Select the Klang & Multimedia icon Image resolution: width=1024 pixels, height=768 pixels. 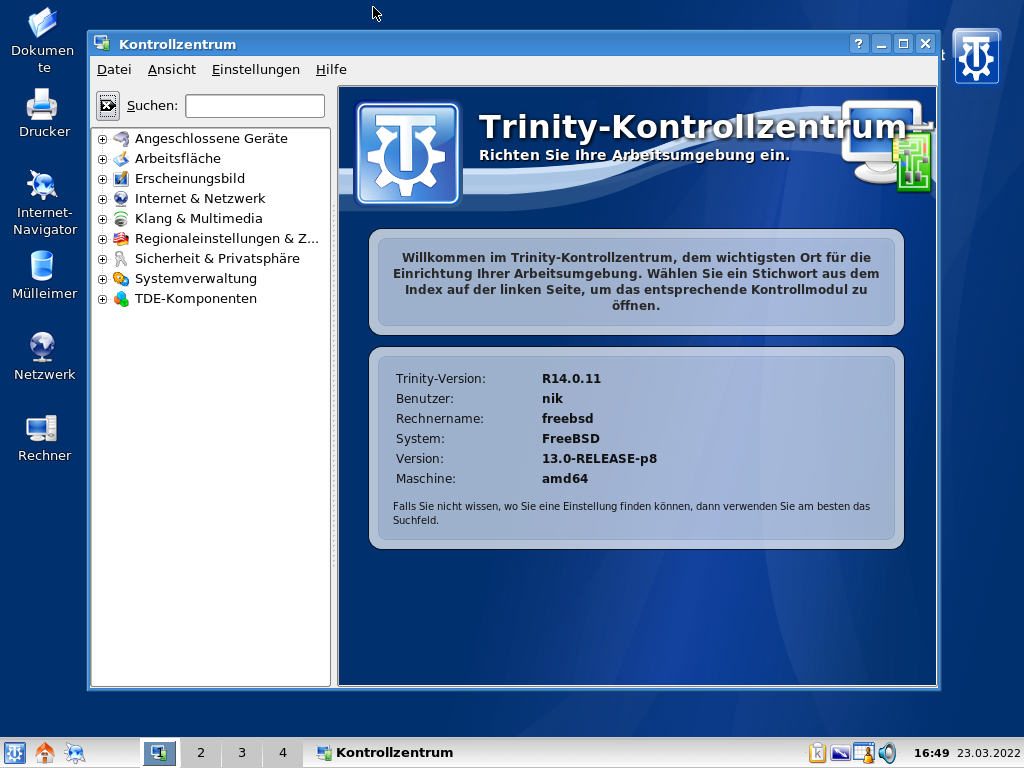click(x=121, y=219)
